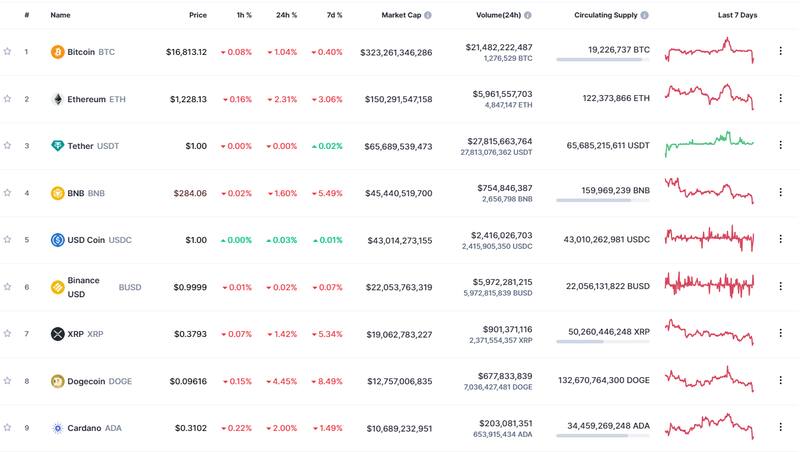Click the Tether logo icon
This screenshot has width=800, height=452.
(x=57, y=146)
